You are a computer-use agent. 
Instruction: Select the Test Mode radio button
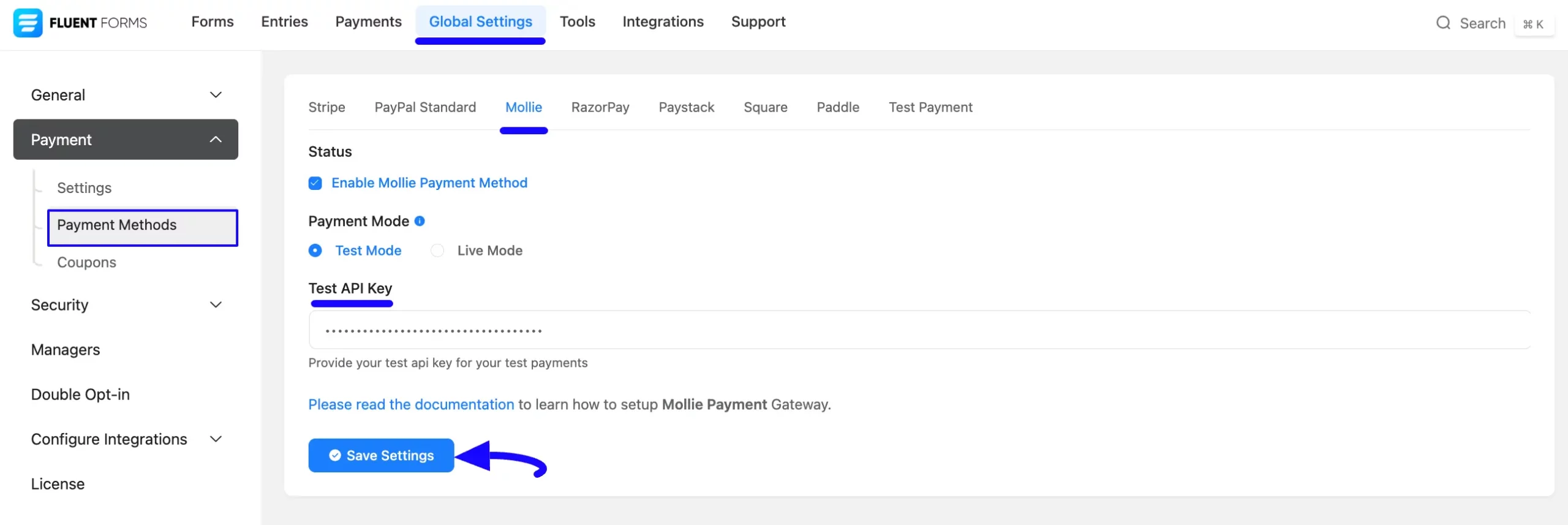tap(315, 251)
